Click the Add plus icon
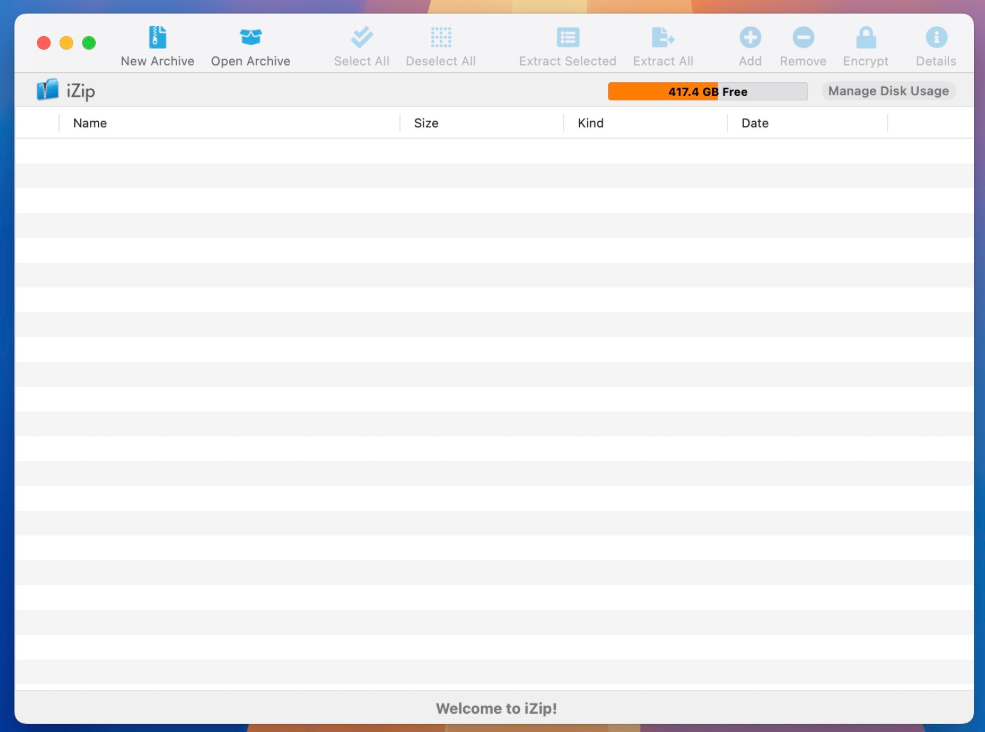The image size is (985, 732). [x=750, y=38]
